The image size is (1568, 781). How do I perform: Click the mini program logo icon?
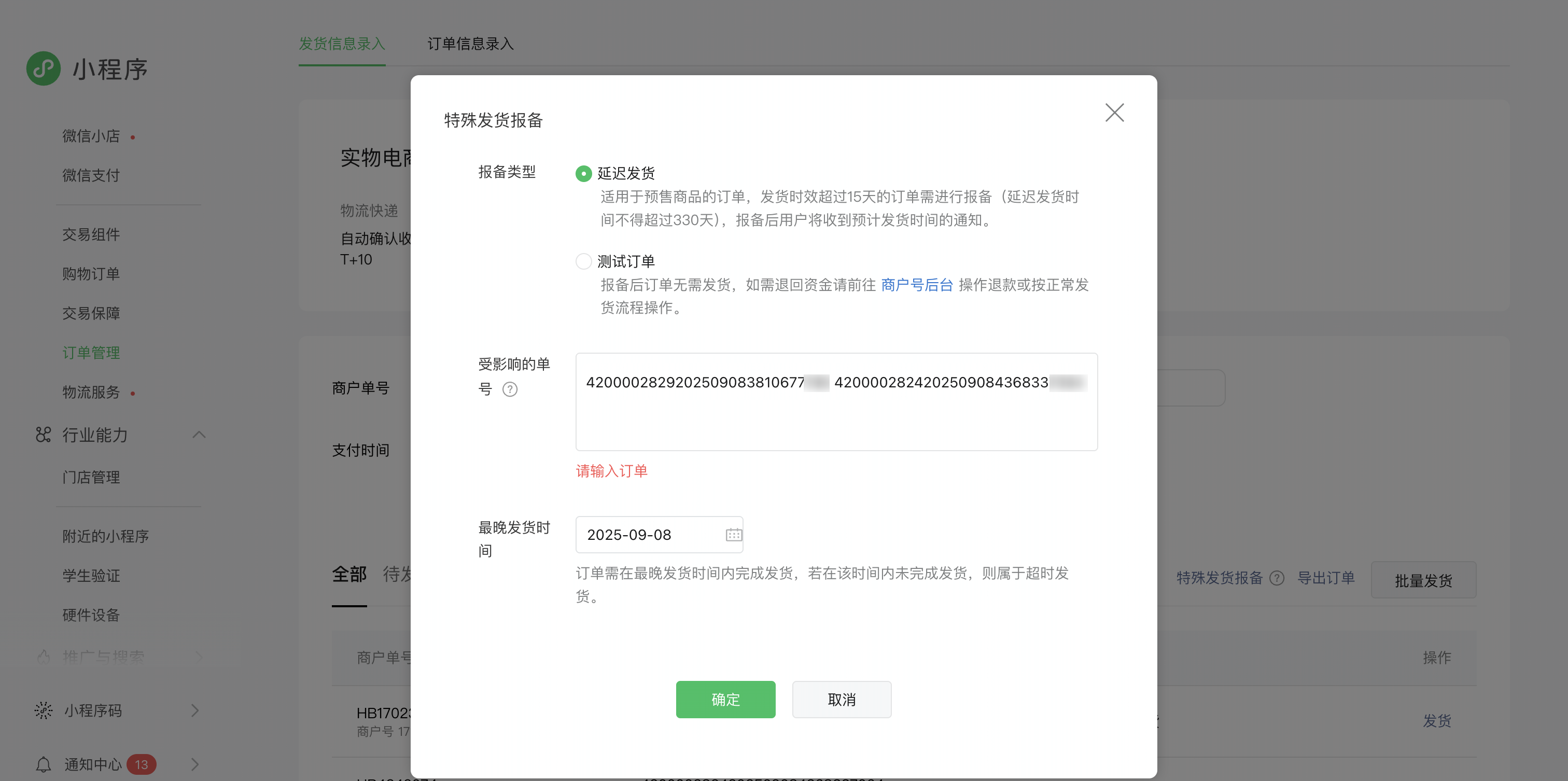click(x=43, y=69)
